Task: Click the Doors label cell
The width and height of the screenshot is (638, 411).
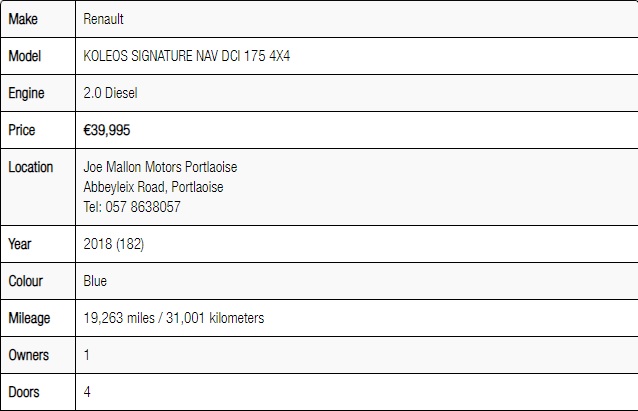Action: [x=38, y=392]
